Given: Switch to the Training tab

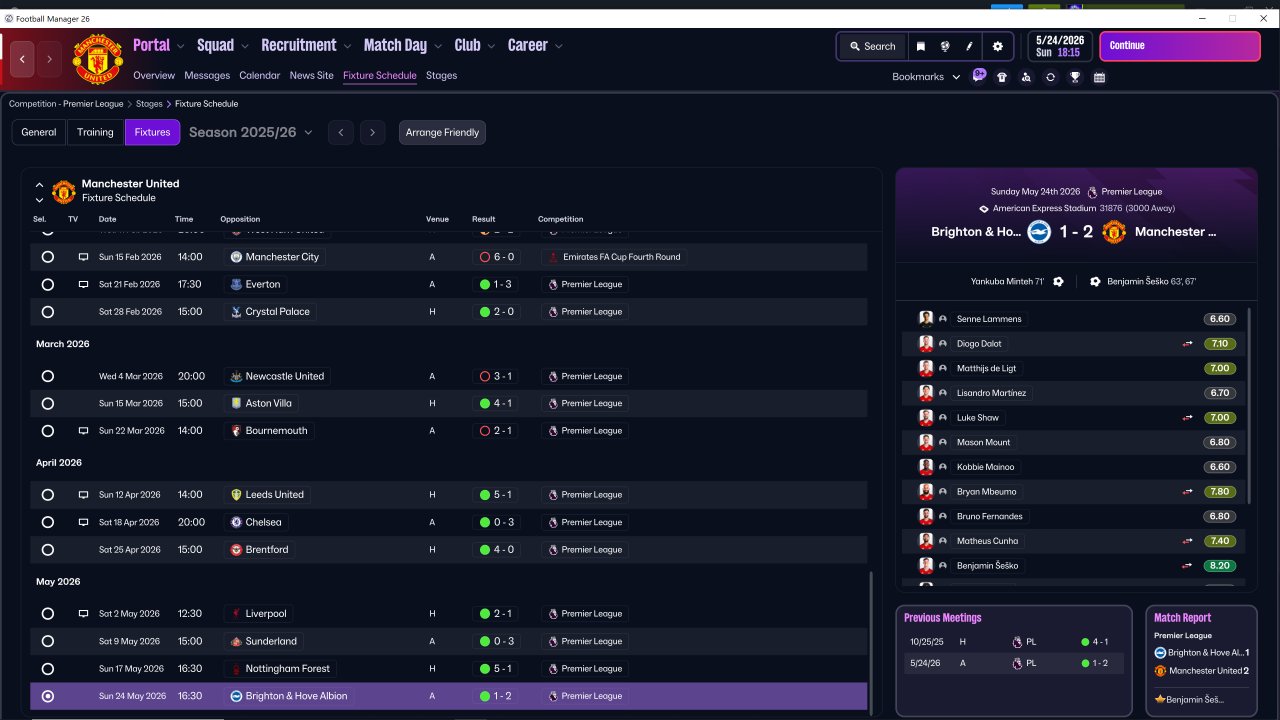Looking at the screenshot, I should pyautogui.click(x=95, y=132).
